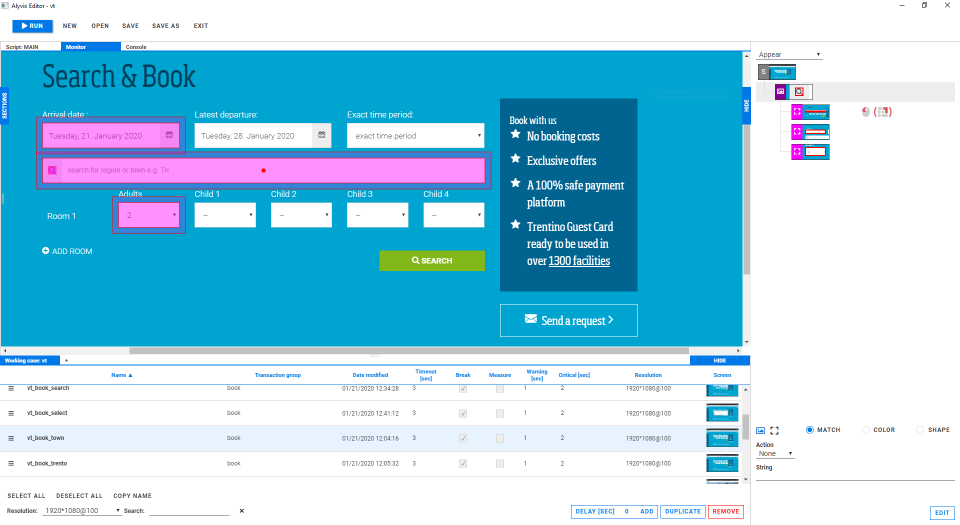This screenshot has width=960, height=525.
Task: Click the plus icon beside ADD ROOM
Action: tap(45, 251)
